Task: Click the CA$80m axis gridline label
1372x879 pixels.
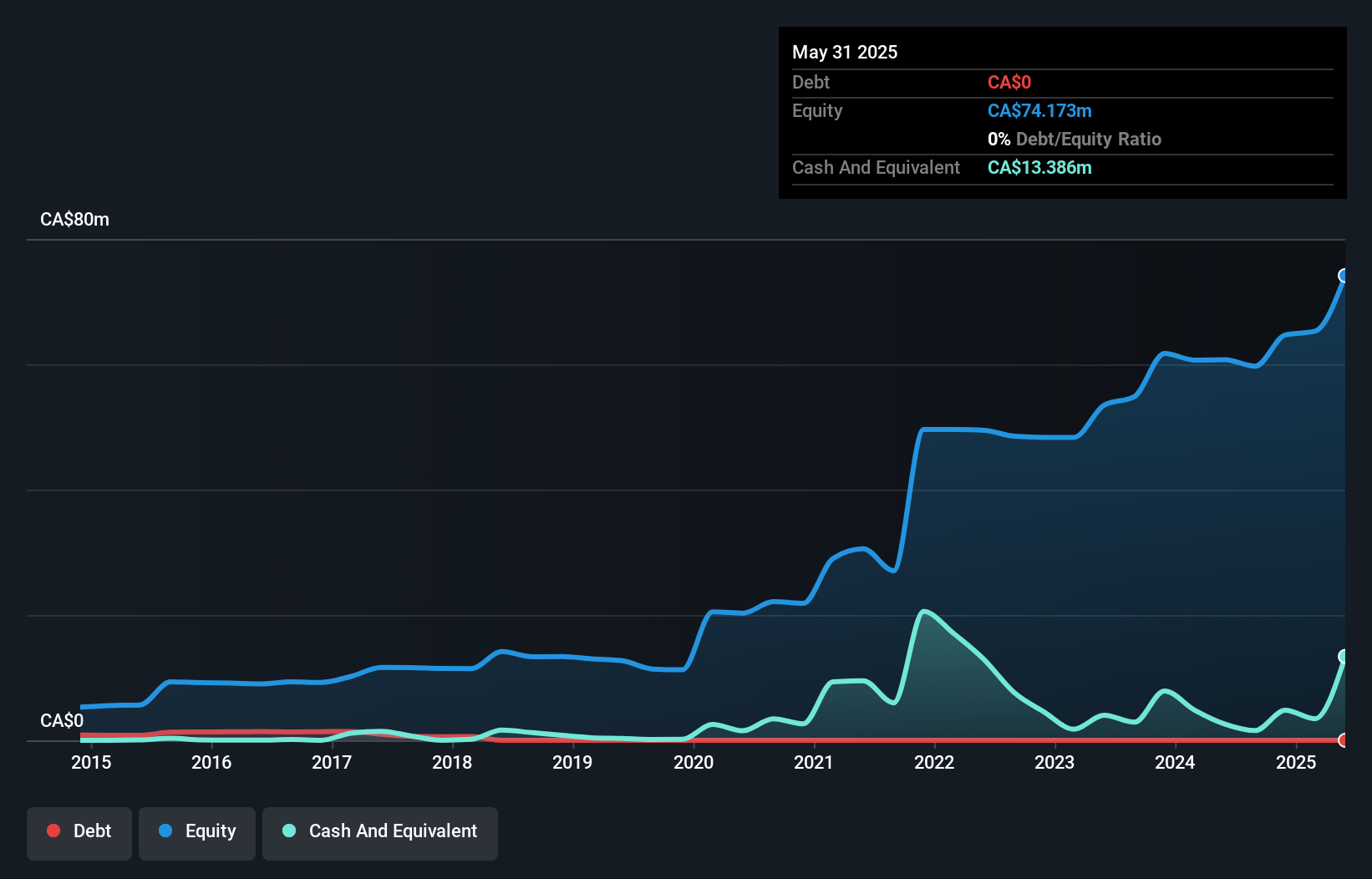Action: pos(74,219)
